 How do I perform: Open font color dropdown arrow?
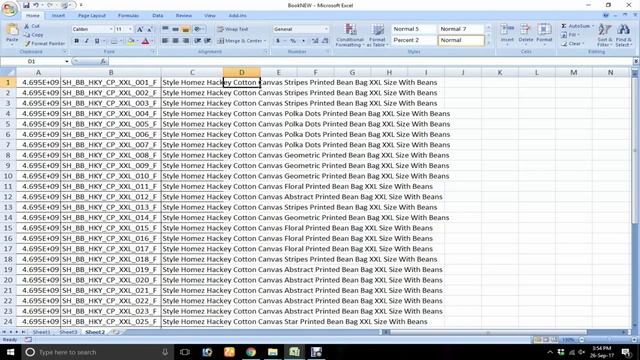tap(152, 41)
